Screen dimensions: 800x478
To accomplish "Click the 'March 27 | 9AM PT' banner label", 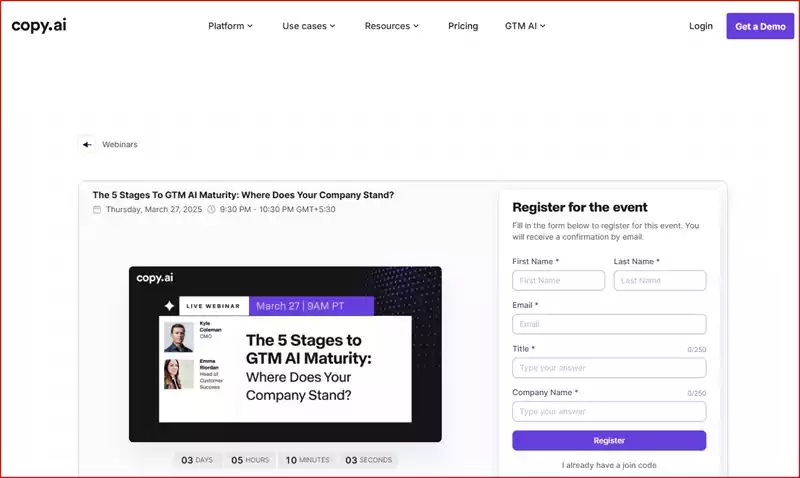I will pyautogui.click(x=311, y=306).
